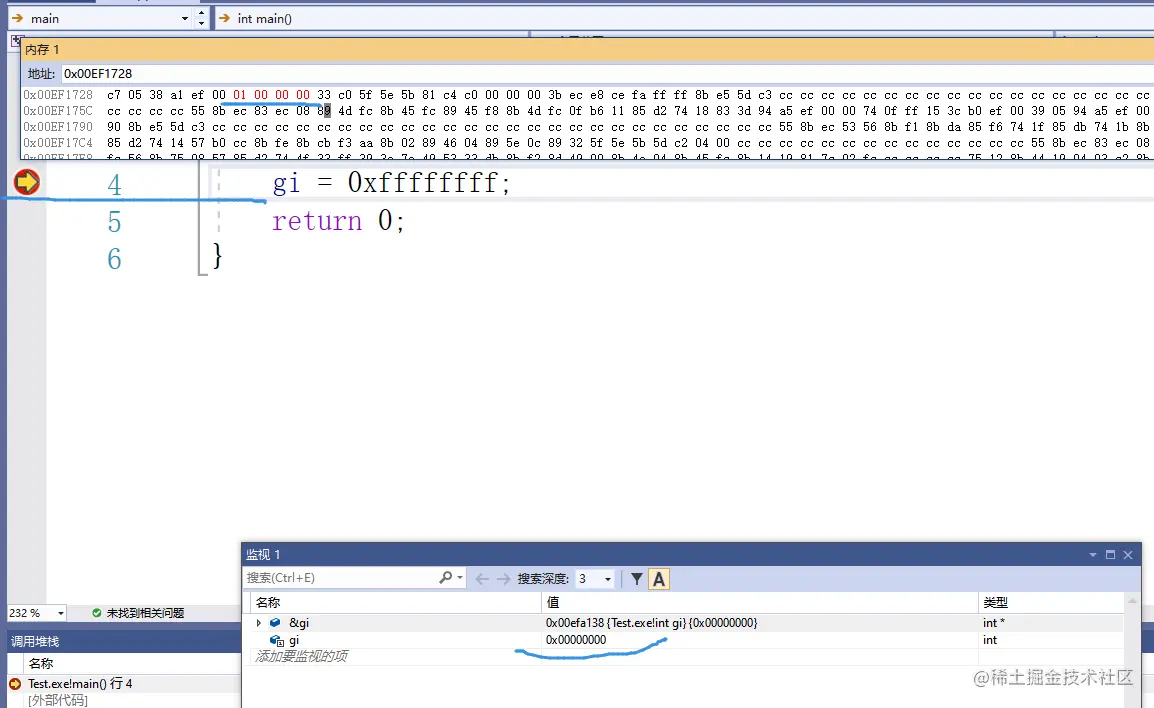Open the 232 % zoom level dropdown
1154x708 pixels.
[x=60, y=613]
